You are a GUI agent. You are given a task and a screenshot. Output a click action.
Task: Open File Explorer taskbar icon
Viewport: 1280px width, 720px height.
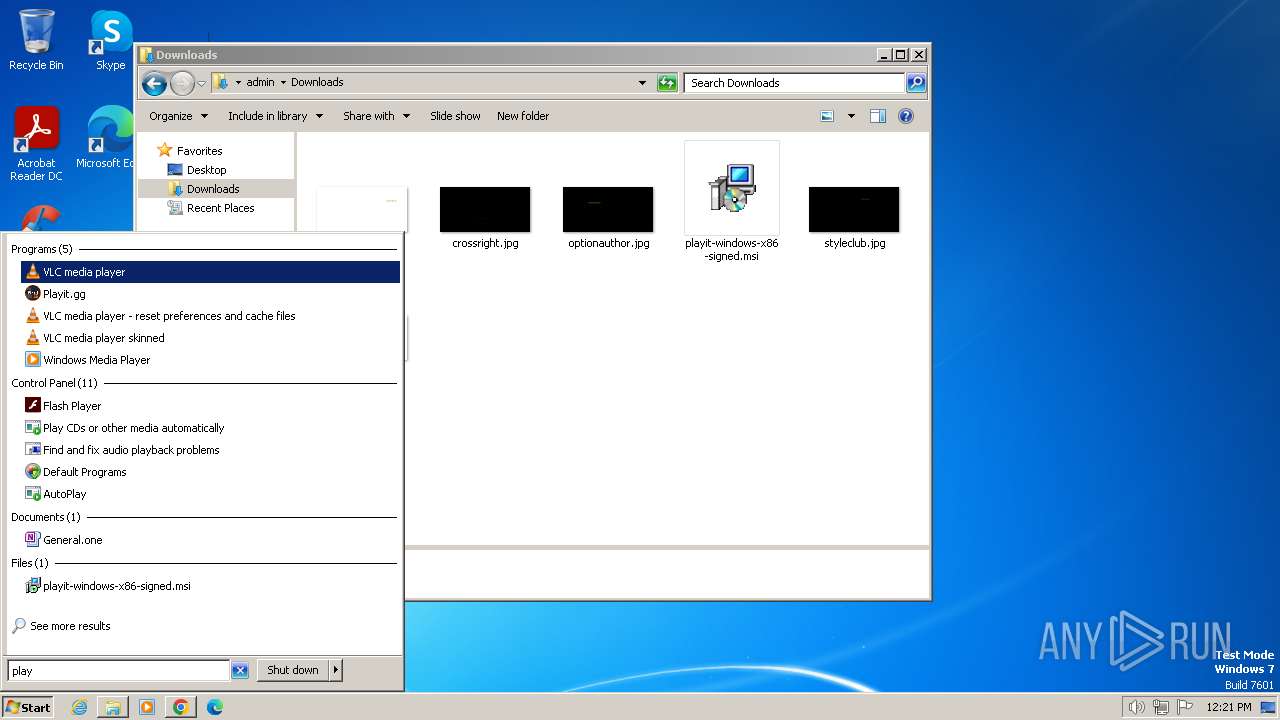pyautogui.click(x=113, y=707)
